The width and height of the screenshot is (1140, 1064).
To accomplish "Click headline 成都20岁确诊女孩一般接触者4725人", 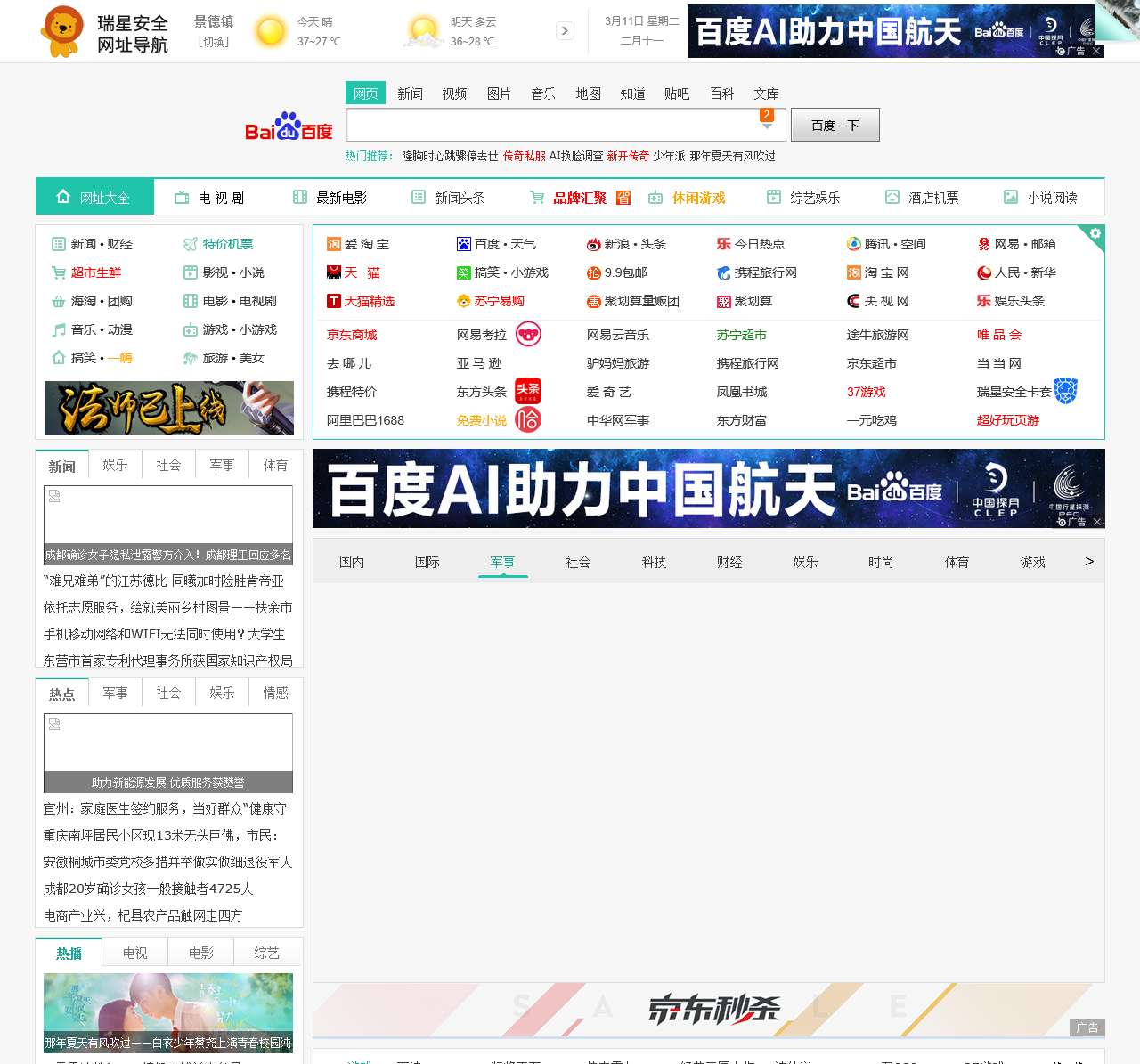I will pos(149,889).
